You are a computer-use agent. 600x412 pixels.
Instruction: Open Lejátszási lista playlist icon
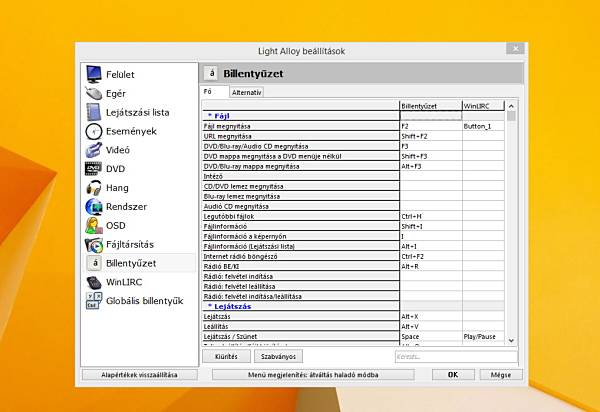click(94, 112)
